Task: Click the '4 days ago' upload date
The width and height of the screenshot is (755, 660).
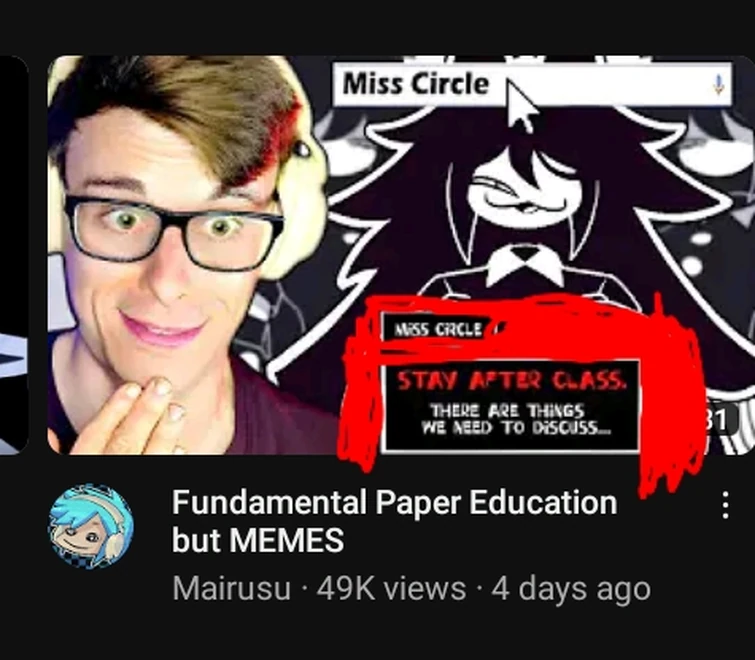Action: (571, 589)
